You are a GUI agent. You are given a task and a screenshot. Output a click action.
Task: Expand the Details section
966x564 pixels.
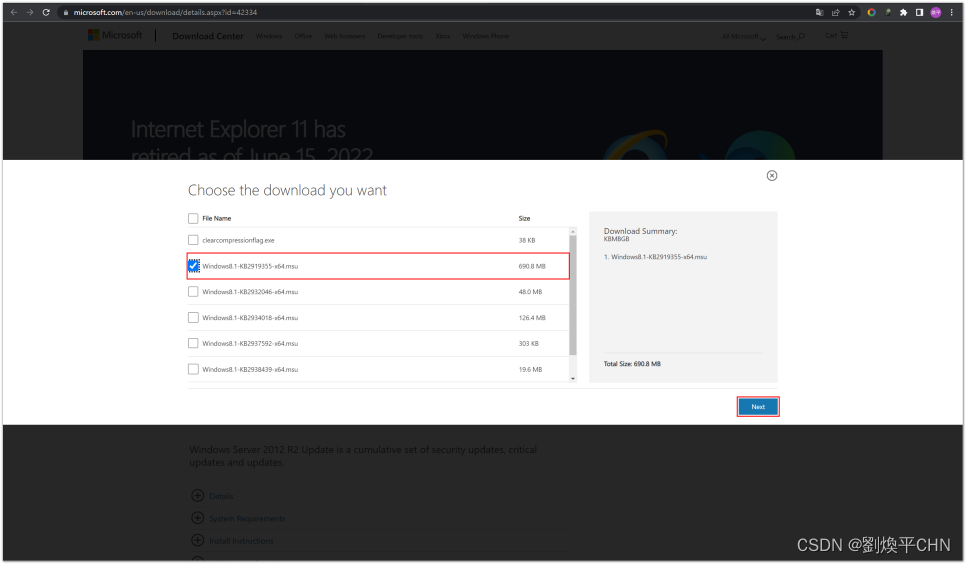click(213, 496)
